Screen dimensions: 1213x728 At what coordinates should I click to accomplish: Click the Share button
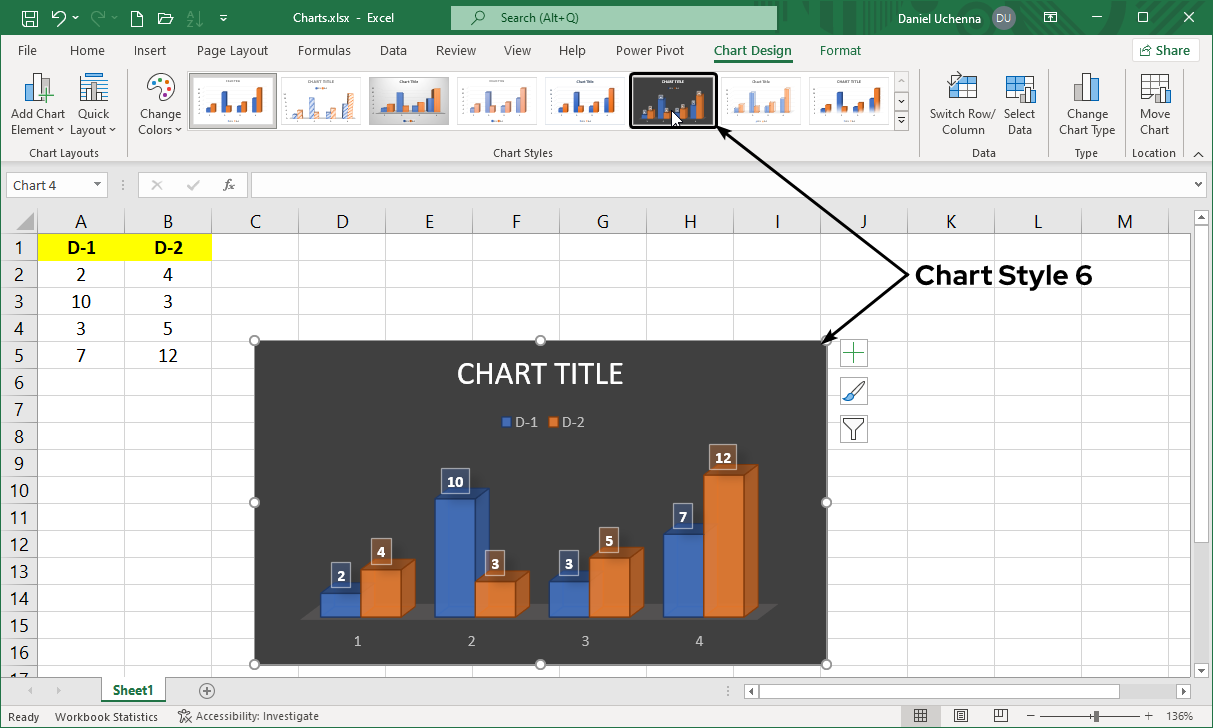click(x=1165, y=50)
